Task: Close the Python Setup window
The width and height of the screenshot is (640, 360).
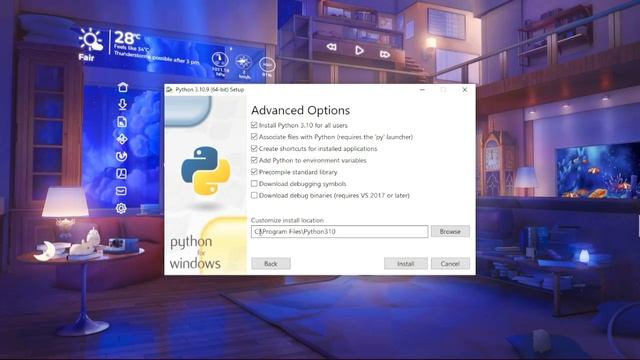Action: point(464,89)
